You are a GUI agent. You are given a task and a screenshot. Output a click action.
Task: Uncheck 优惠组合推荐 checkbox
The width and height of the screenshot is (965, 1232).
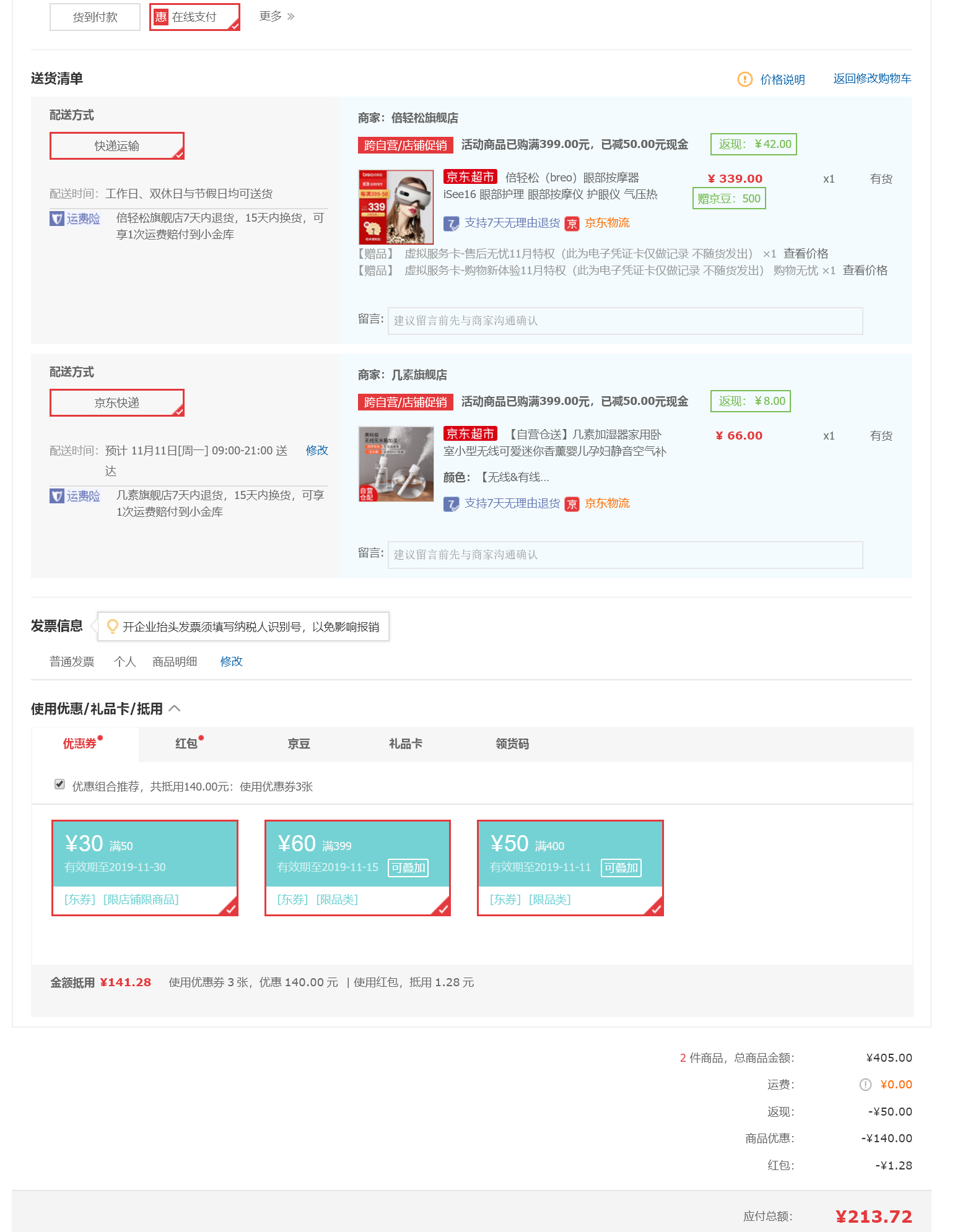[59, 784]
